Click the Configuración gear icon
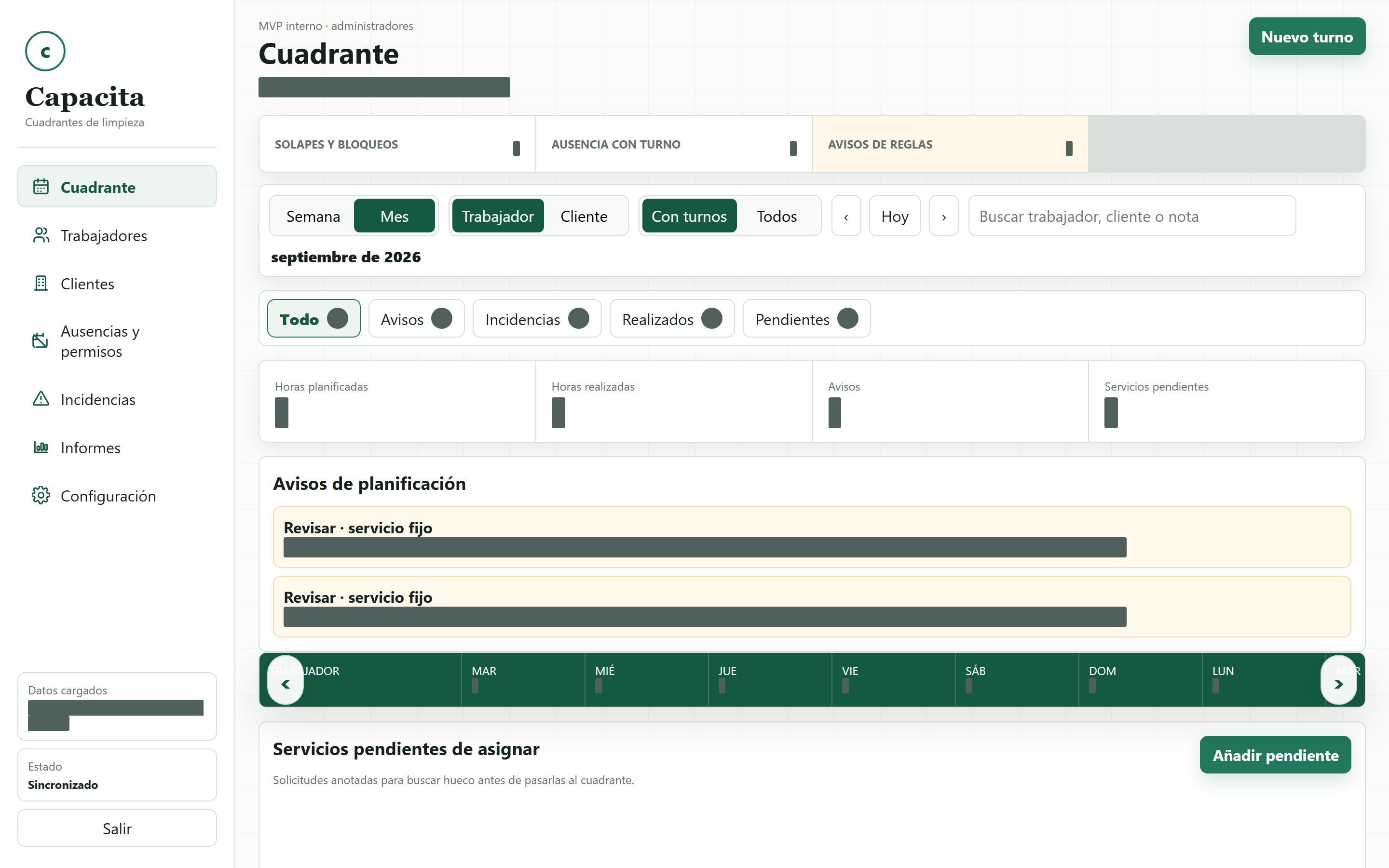This screenshot has width=1389, height=868. pos(41,495)
